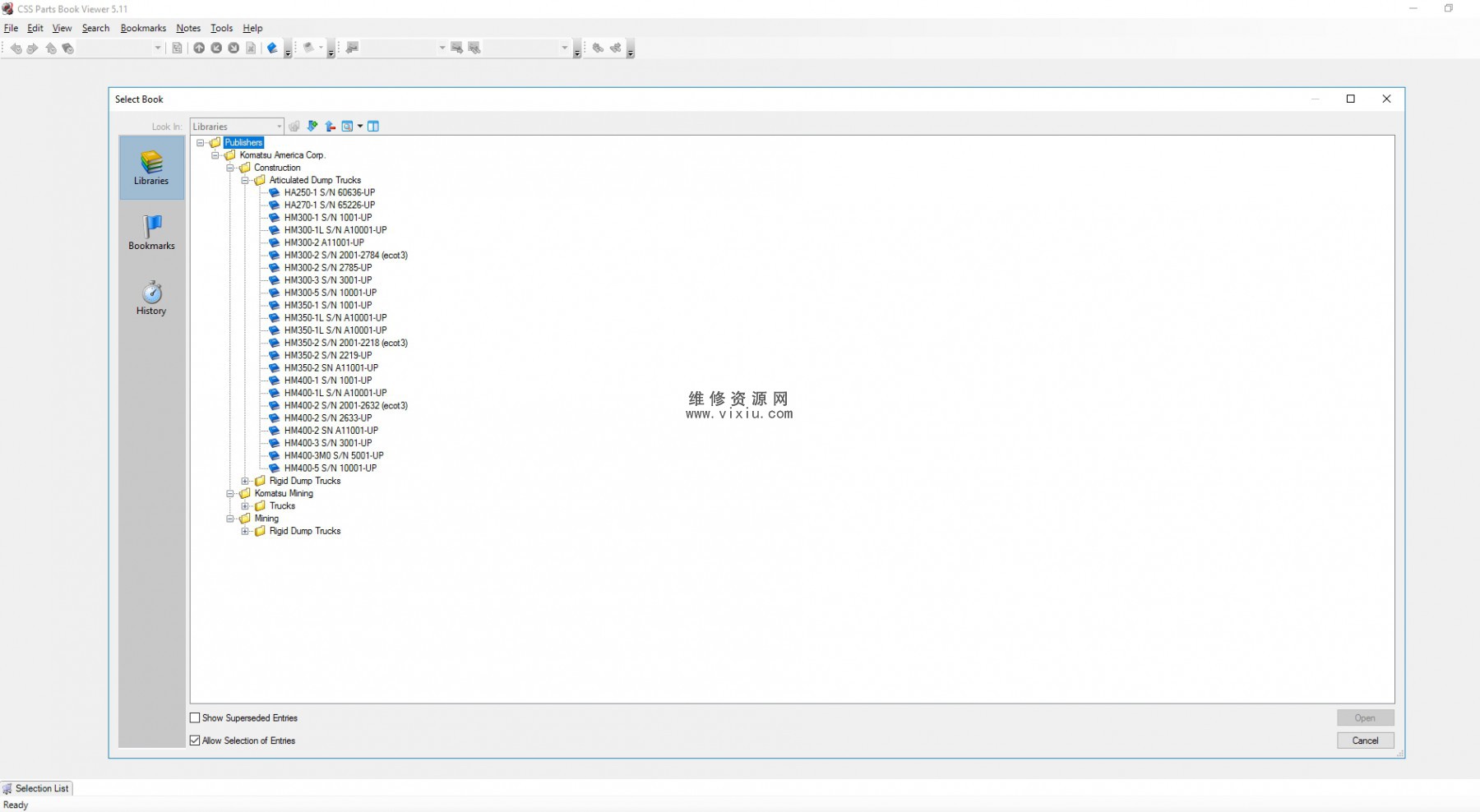Click the find/search view icon in the dialog
This screenshot has height=812, width=1480.
point(347,126)
